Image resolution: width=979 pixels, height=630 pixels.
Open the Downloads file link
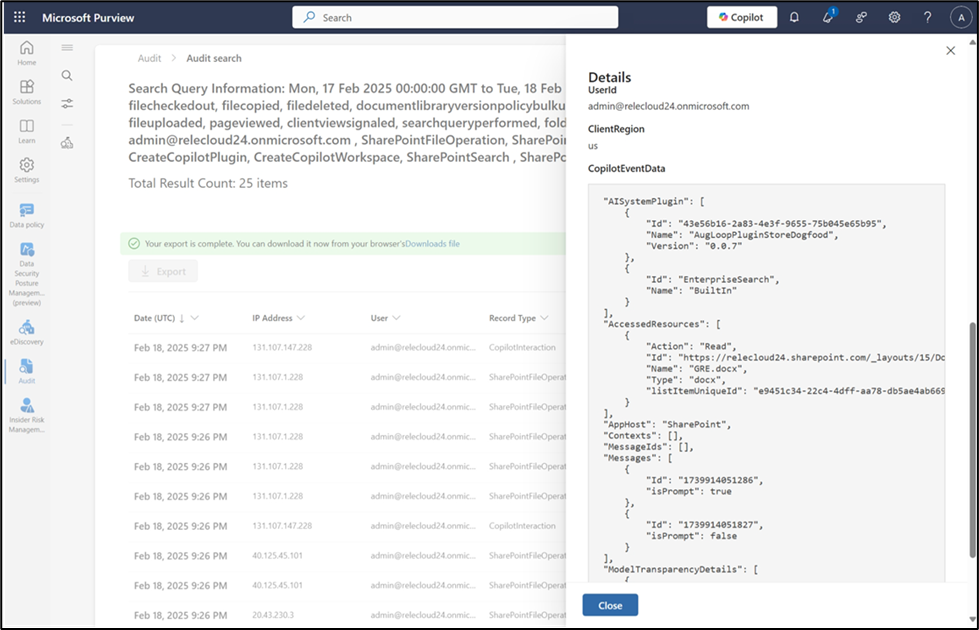tap(432, 244)
